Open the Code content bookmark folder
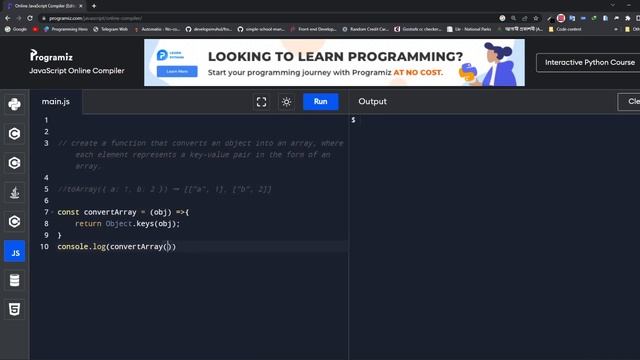The width and height of the screenshot is (640, 360). [x=565, y=29]
